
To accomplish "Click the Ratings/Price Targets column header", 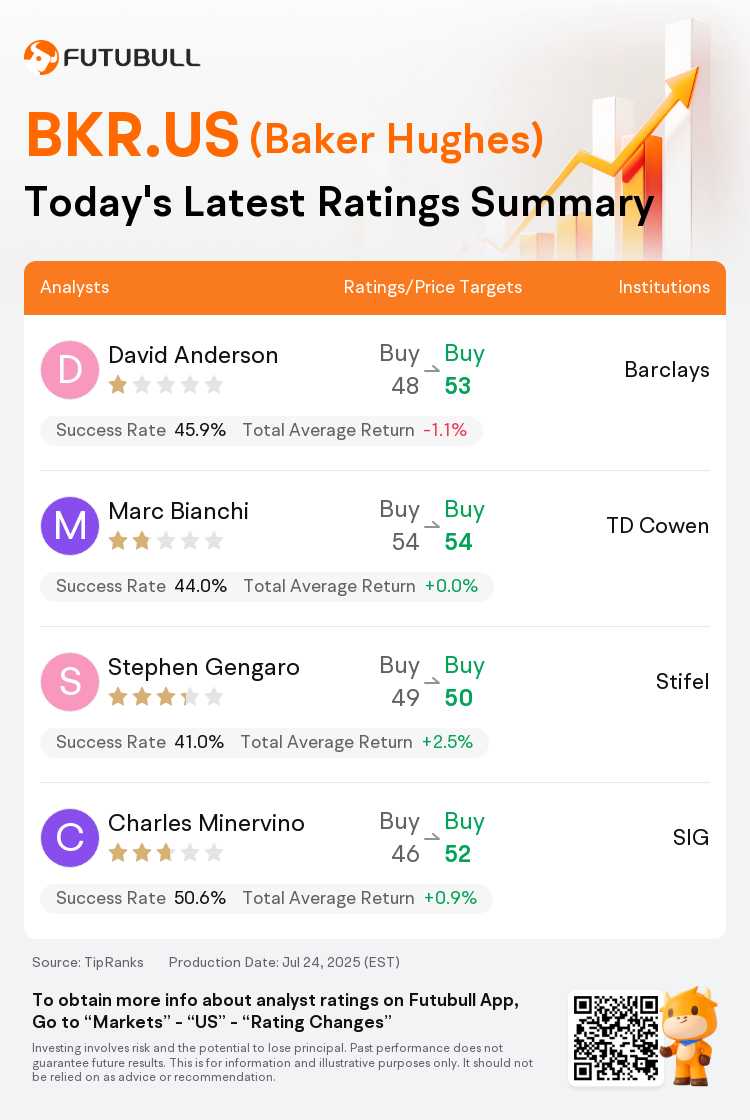I will tap(432, 287).
